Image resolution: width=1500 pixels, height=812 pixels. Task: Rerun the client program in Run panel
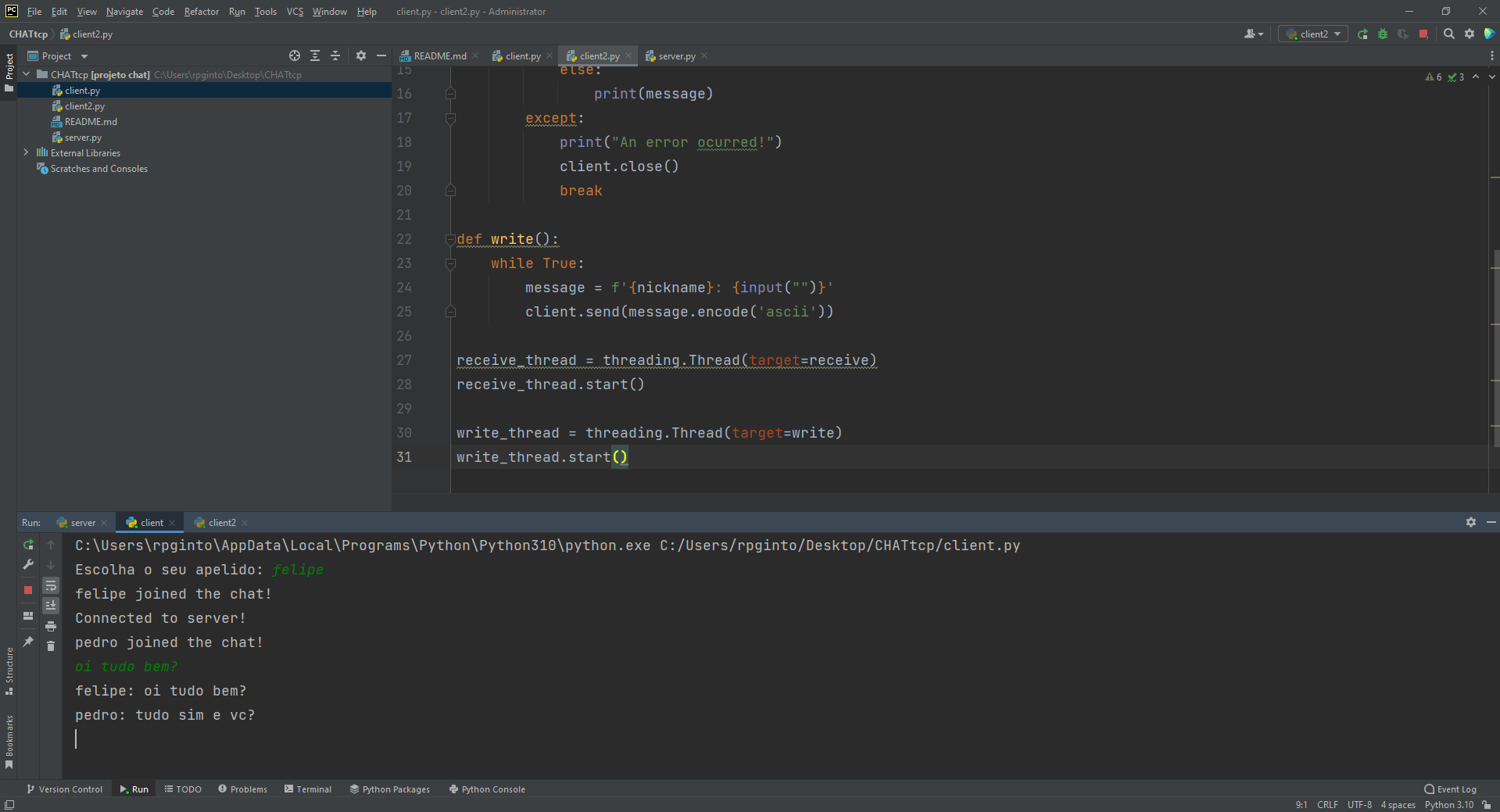(x=28, y=545)
